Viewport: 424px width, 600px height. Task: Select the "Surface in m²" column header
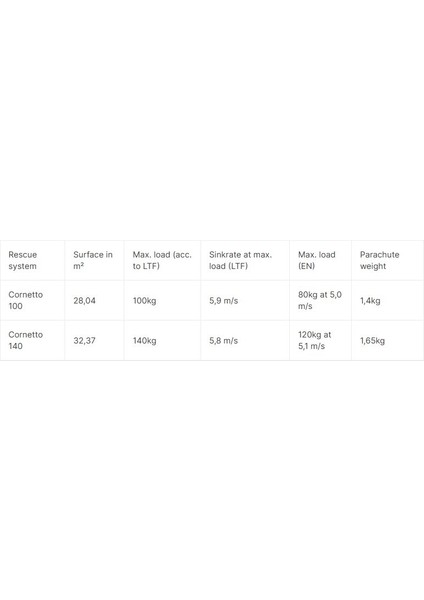point(95,260)
